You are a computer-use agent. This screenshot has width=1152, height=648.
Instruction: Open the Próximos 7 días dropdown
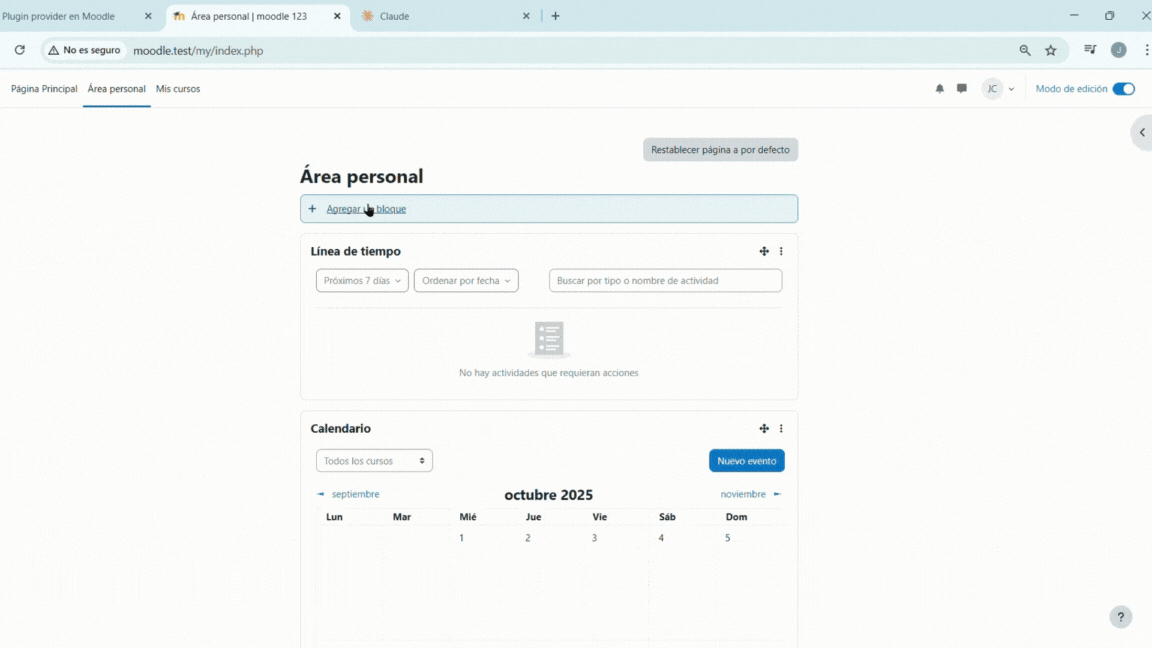(x=362, y=280)
